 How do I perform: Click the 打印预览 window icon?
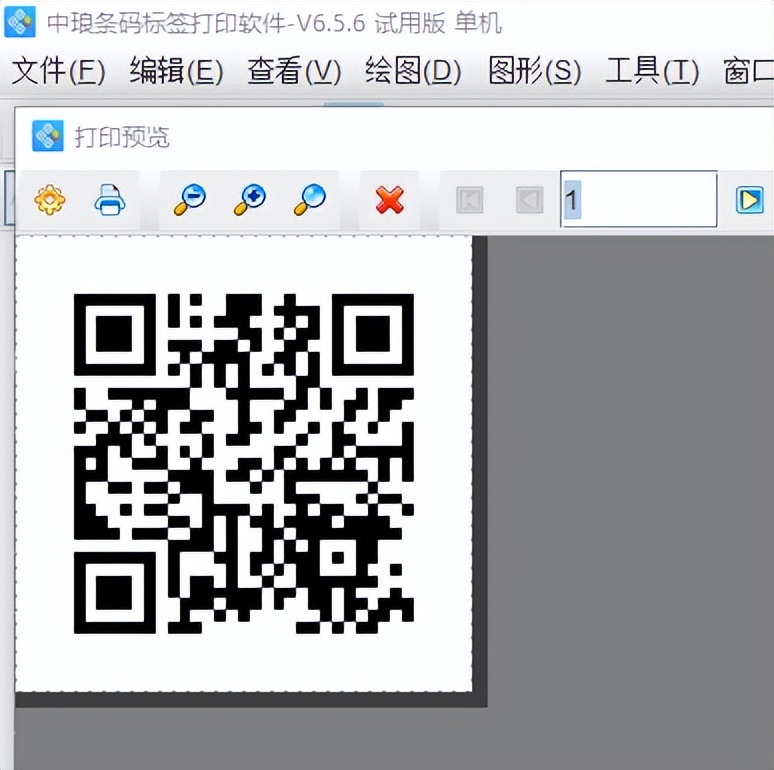coord(48,136)
